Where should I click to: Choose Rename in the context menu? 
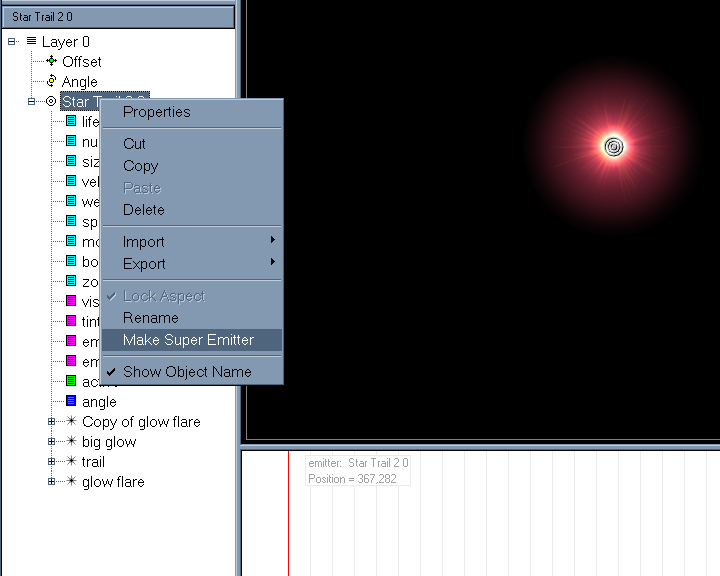pos(150,318)
